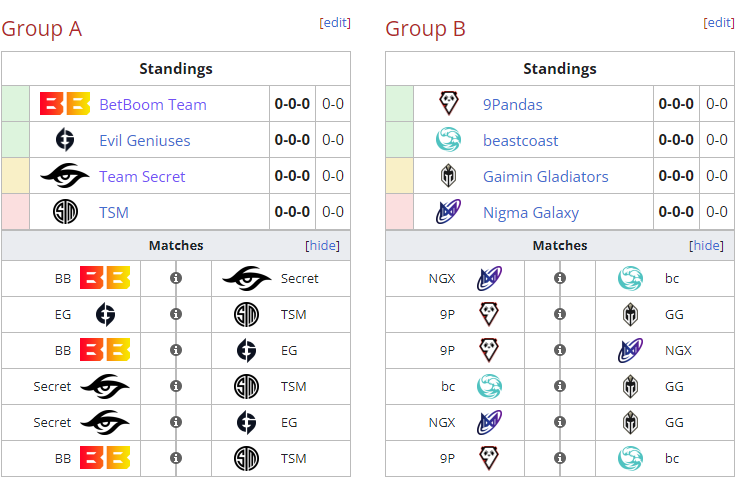Open match info for BB vs Secret
This screenshot has height=480, width=744.
coord(176,278)
